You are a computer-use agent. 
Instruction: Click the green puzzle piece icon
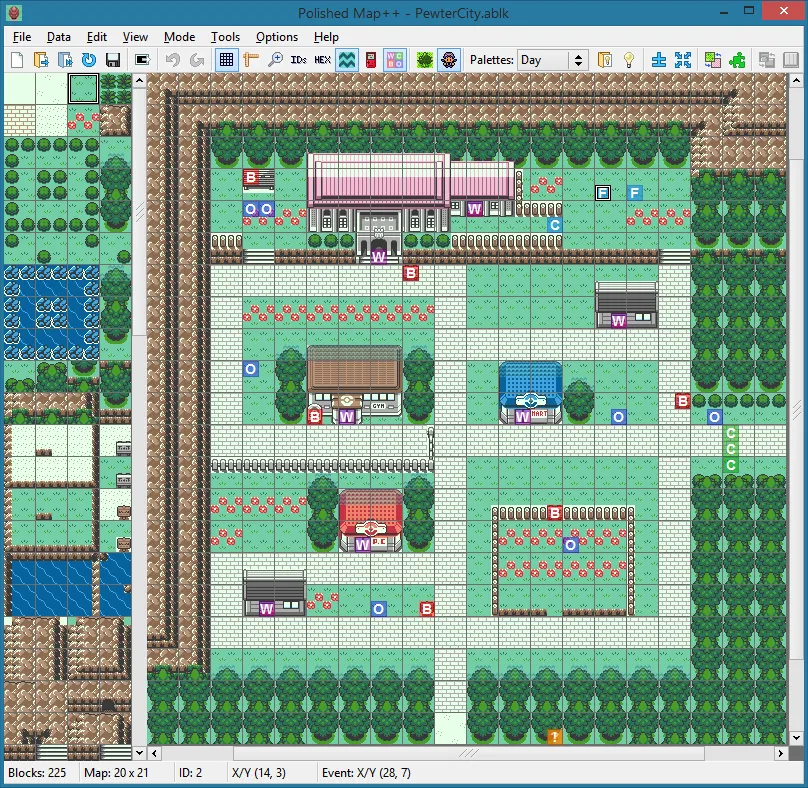737,60
